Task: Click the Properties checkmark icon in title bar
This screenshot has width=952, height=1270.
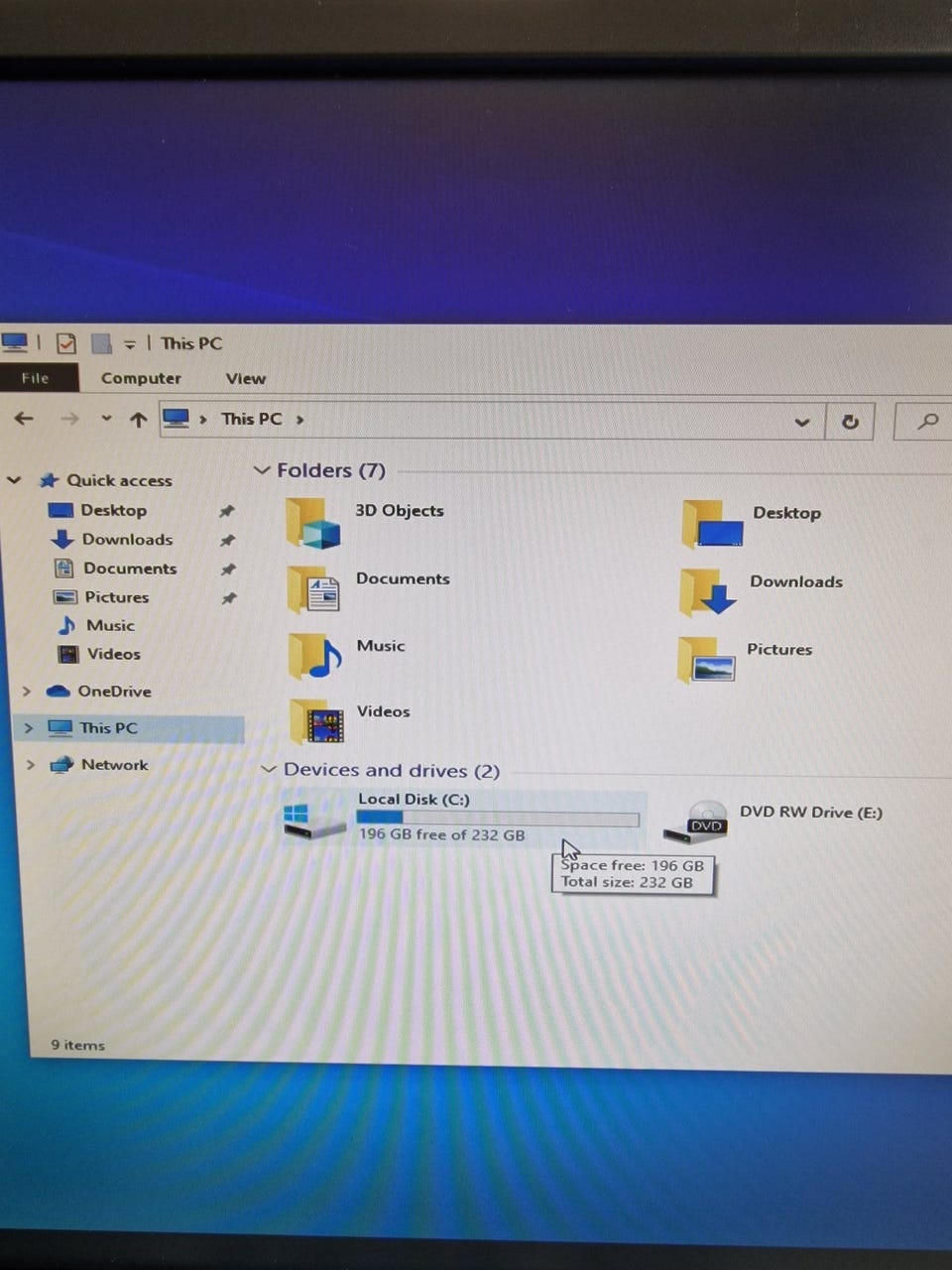Action: pyautogui.click(x=66, y=343)
